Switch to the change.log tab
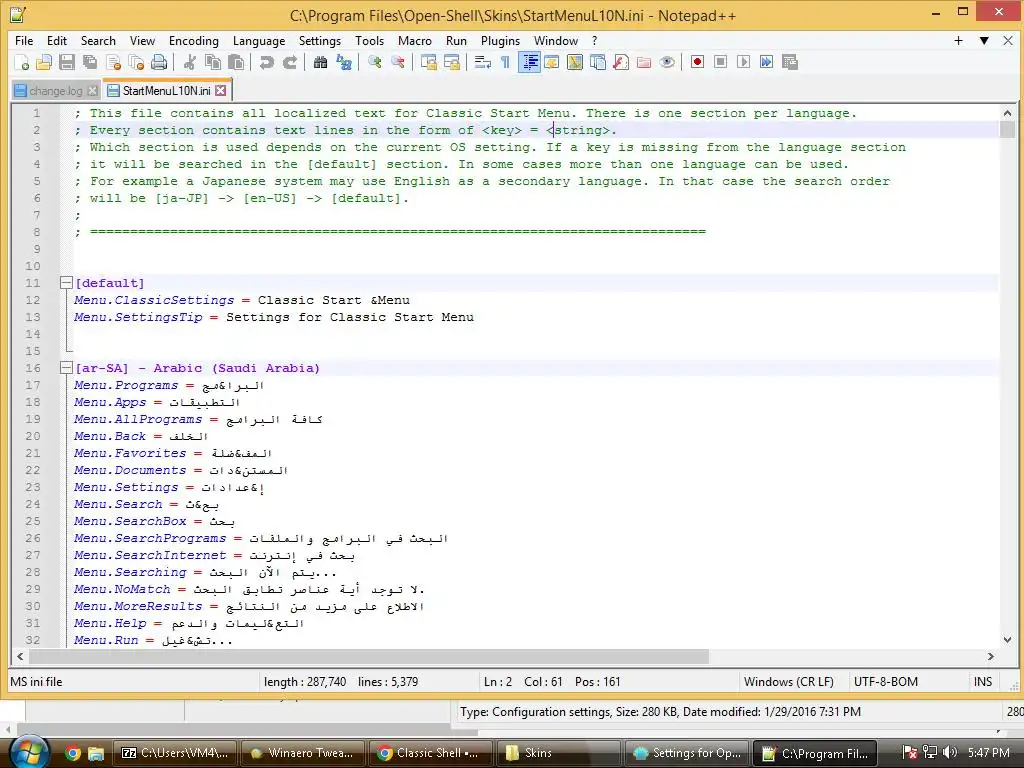 tap(56, 91)
